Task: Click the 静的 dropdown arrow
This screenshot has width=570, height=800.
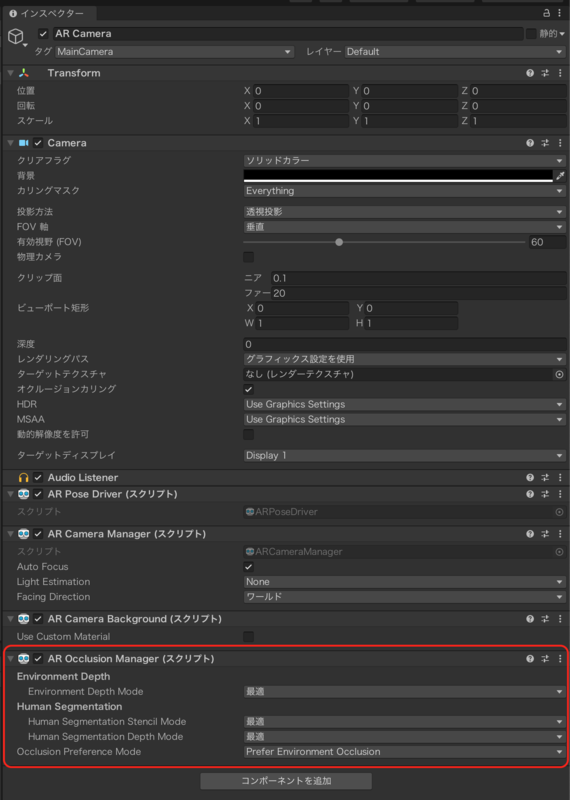Action: click(x=562, y=34)
